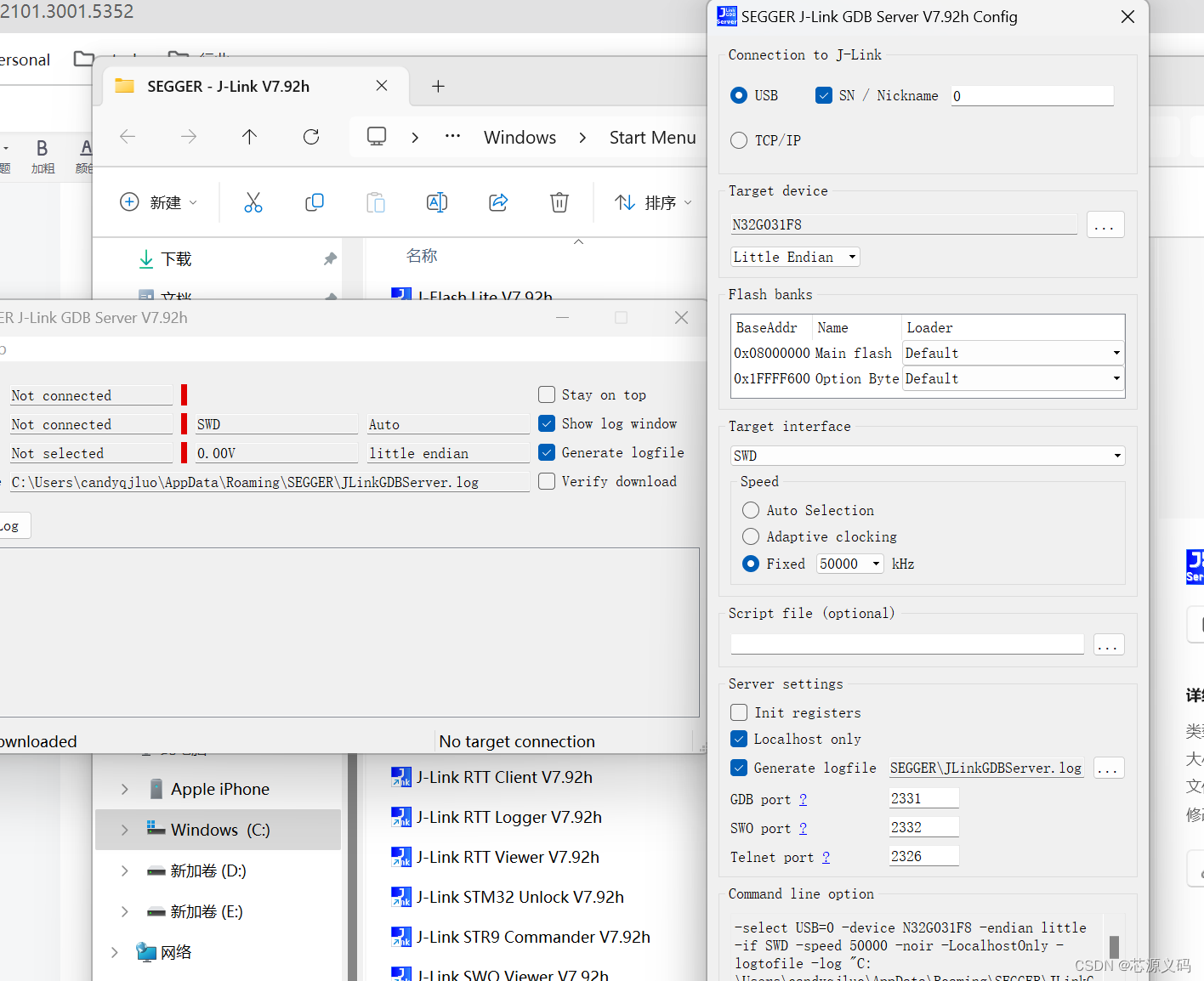The image size is (1204, 981).
Task: Open the J-Link STM32 Unlock V7.92h shortcut
Action: (508, 897)
